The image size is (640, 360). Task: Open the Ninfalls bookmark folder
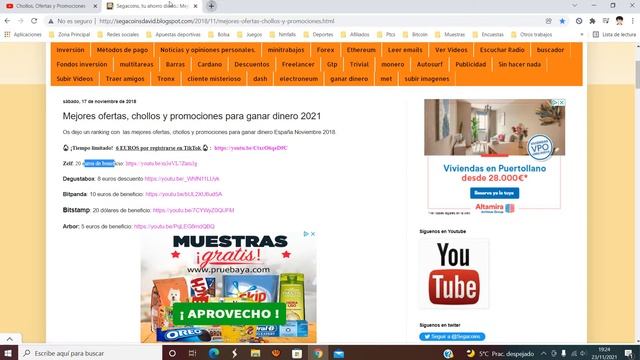click(282, 35)
